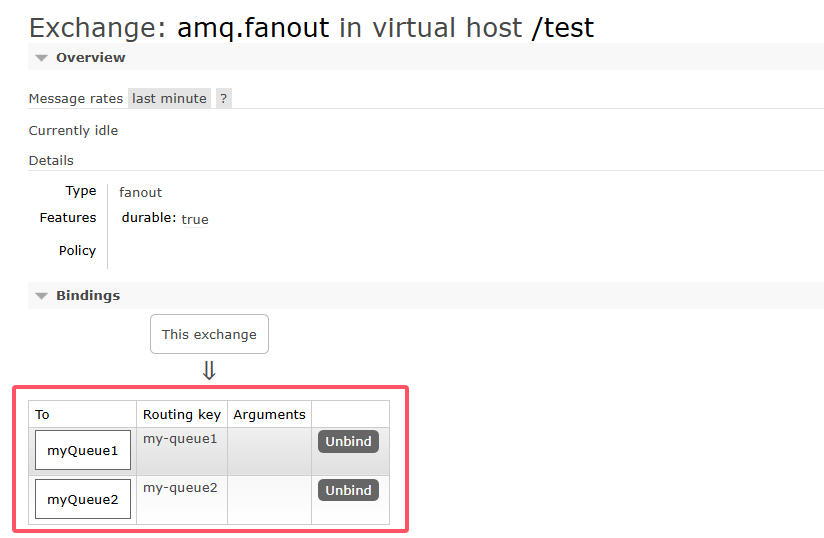Click the double down arrow icon
The height and width of the screenshot is (538, 824).
click(209, 370)
